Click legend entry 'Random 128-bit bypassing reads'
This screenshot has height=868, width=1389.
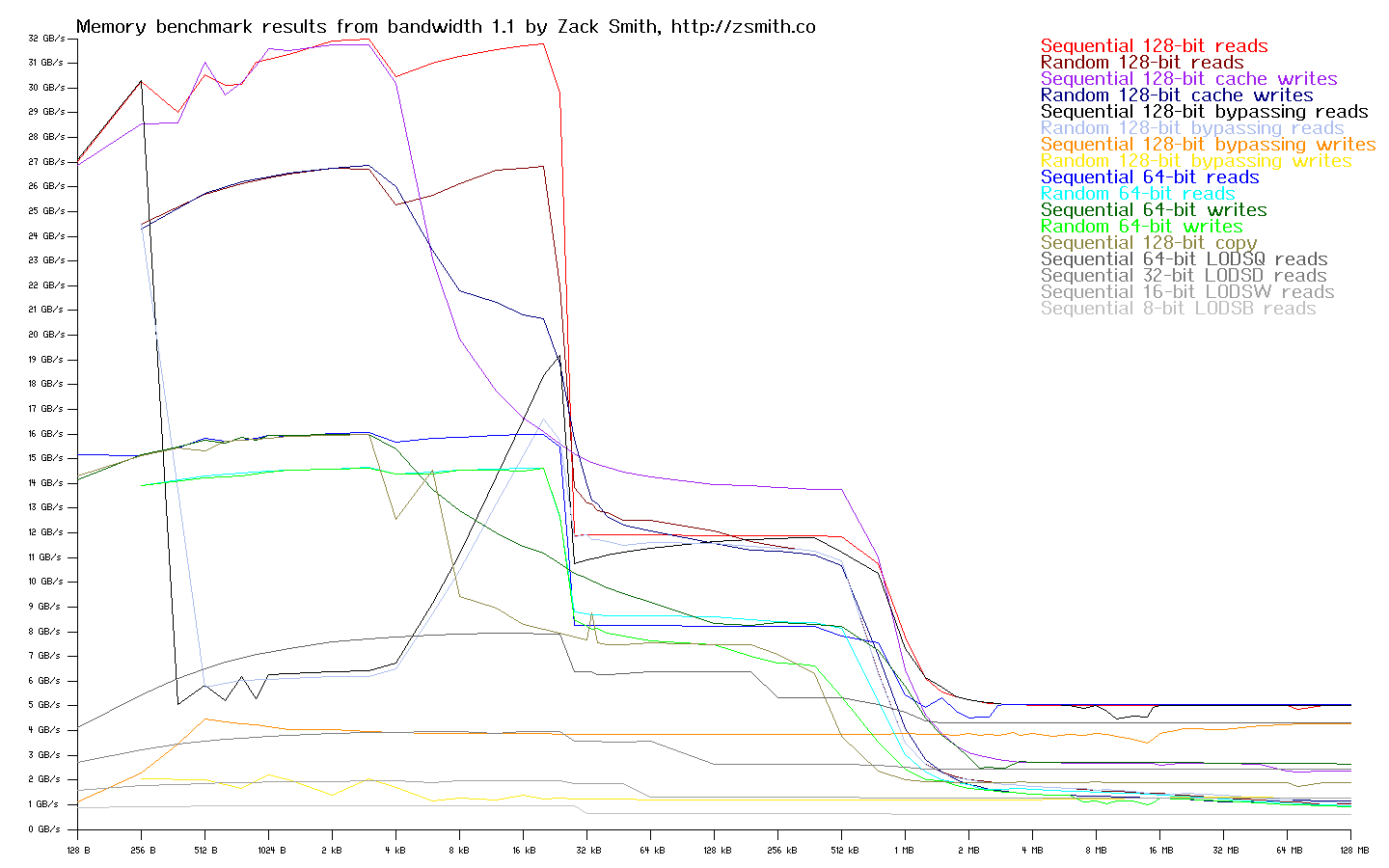pos(1192,128)
